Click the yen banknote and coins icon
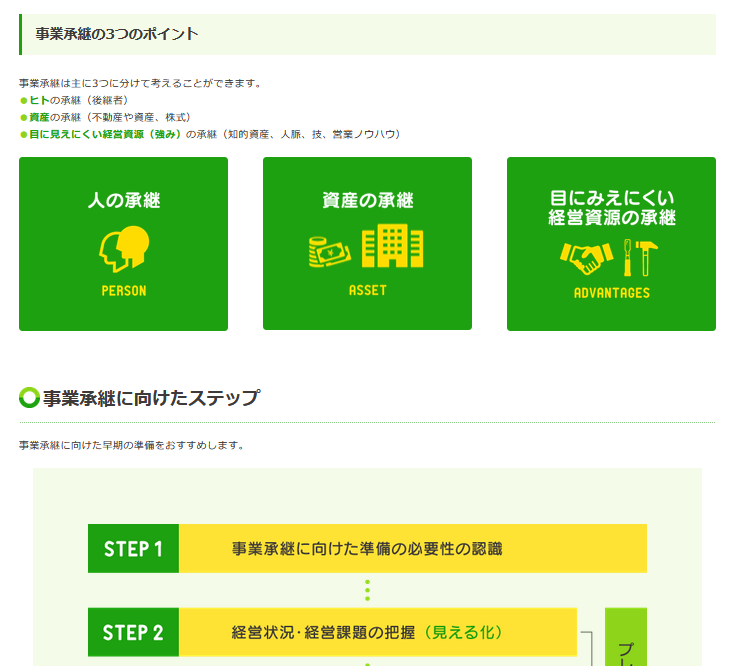This screenshot has height=666, width=740. point(330,250)
